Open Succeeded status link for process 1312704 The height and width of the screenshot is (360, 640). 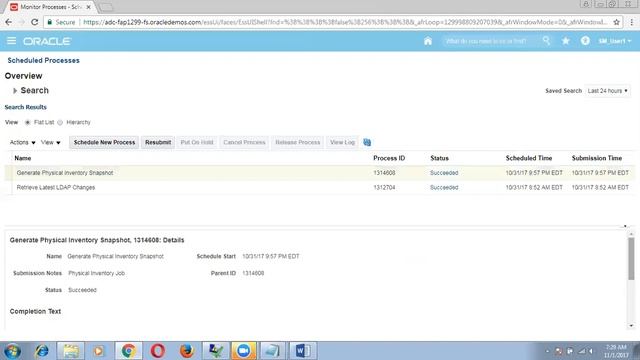click(444, 187)
